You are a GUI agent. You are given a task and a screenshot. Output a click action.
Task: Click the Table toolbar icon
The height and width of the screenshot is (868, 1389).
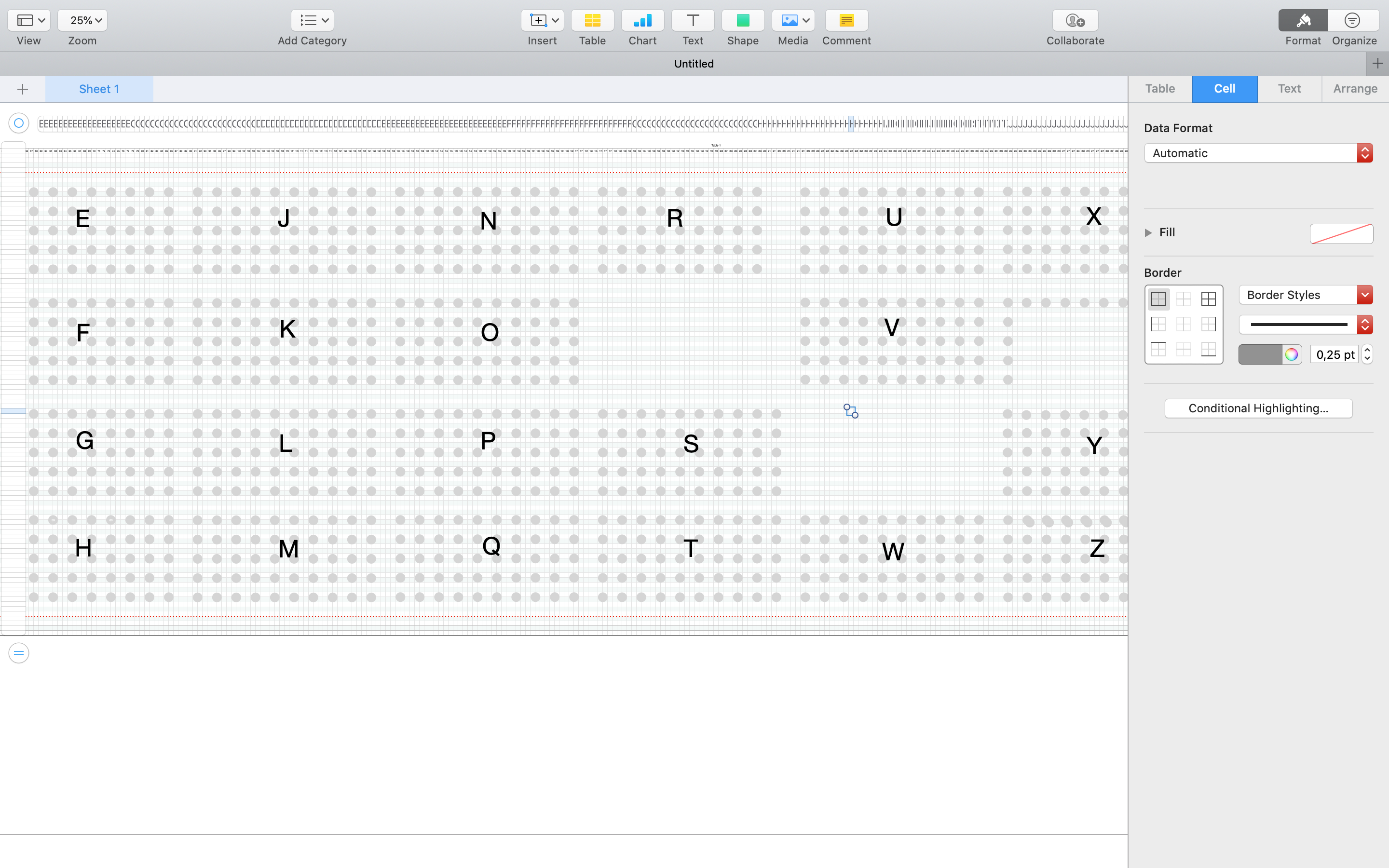(592, 21)
